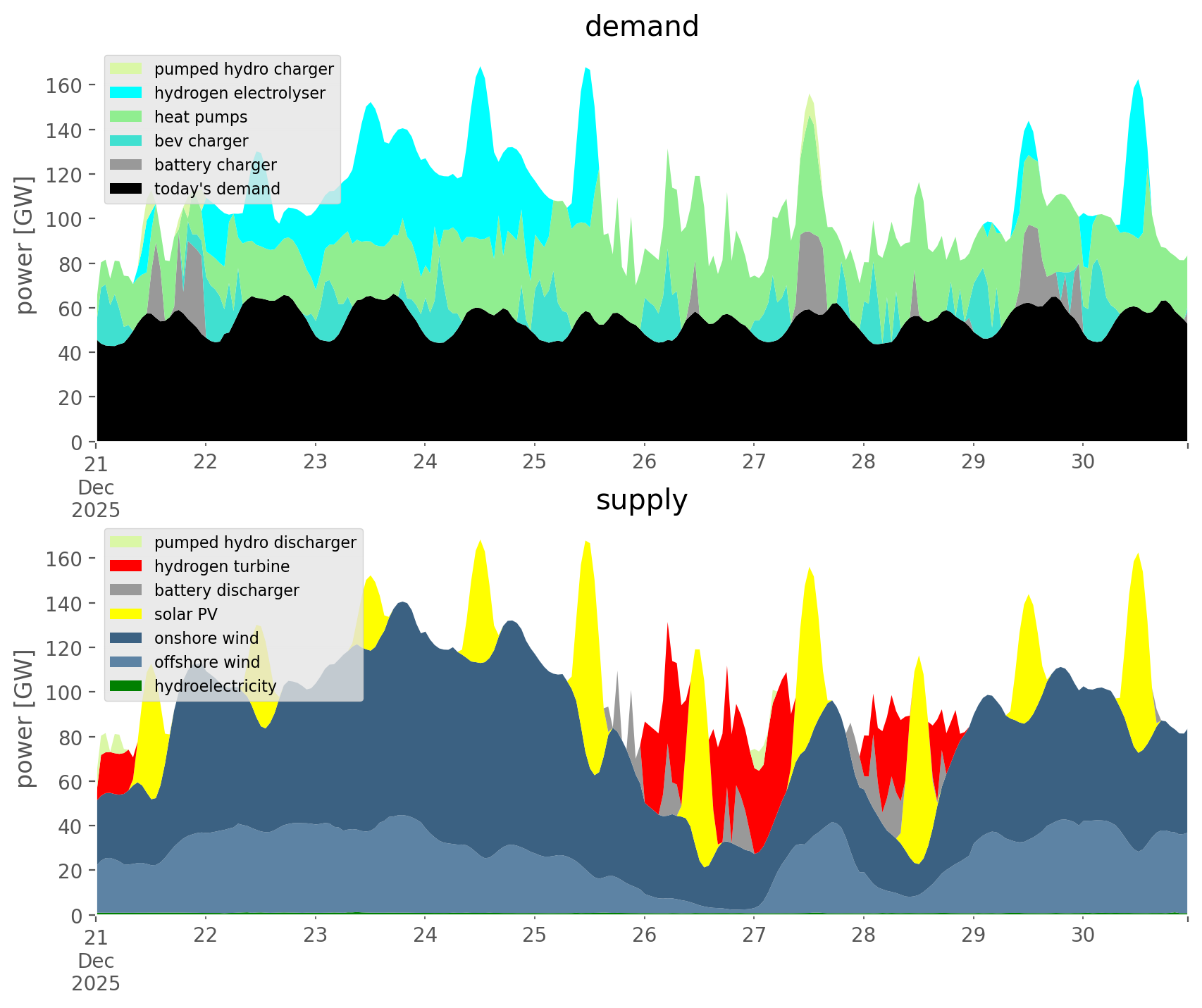1202x1008 pixels.
Task: Click the solar PV yellow legend swatch
Action: click(x=127, y=614)
